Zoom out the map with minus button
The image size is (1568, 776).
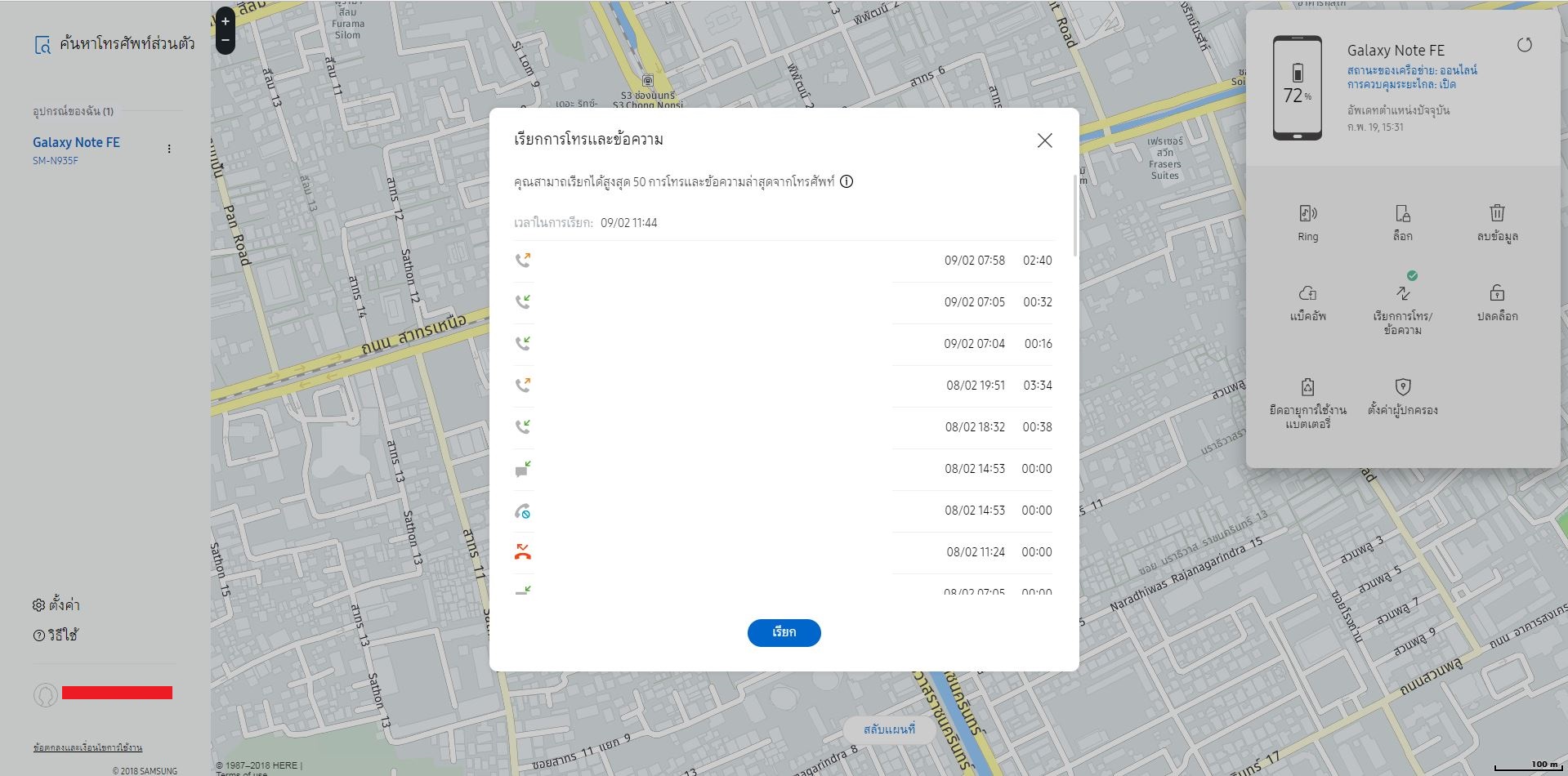click(226, 40)
